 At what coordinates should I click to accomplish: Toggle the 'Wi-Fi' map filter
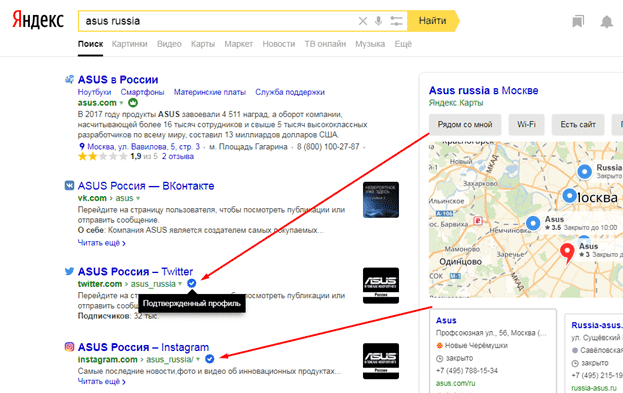click(x=526, y=125)
